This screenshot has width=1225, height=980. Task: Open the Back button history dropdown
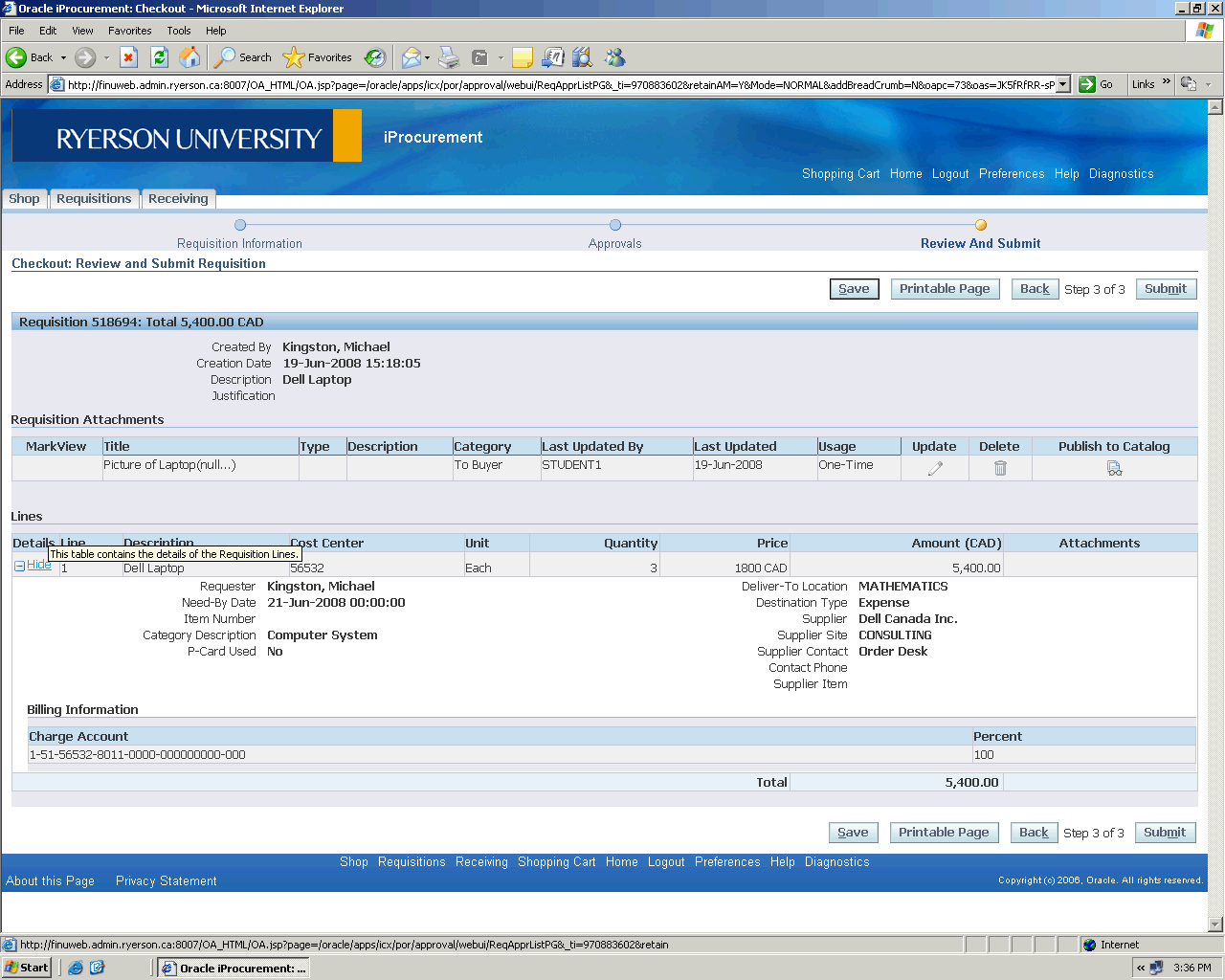point(64,57)
